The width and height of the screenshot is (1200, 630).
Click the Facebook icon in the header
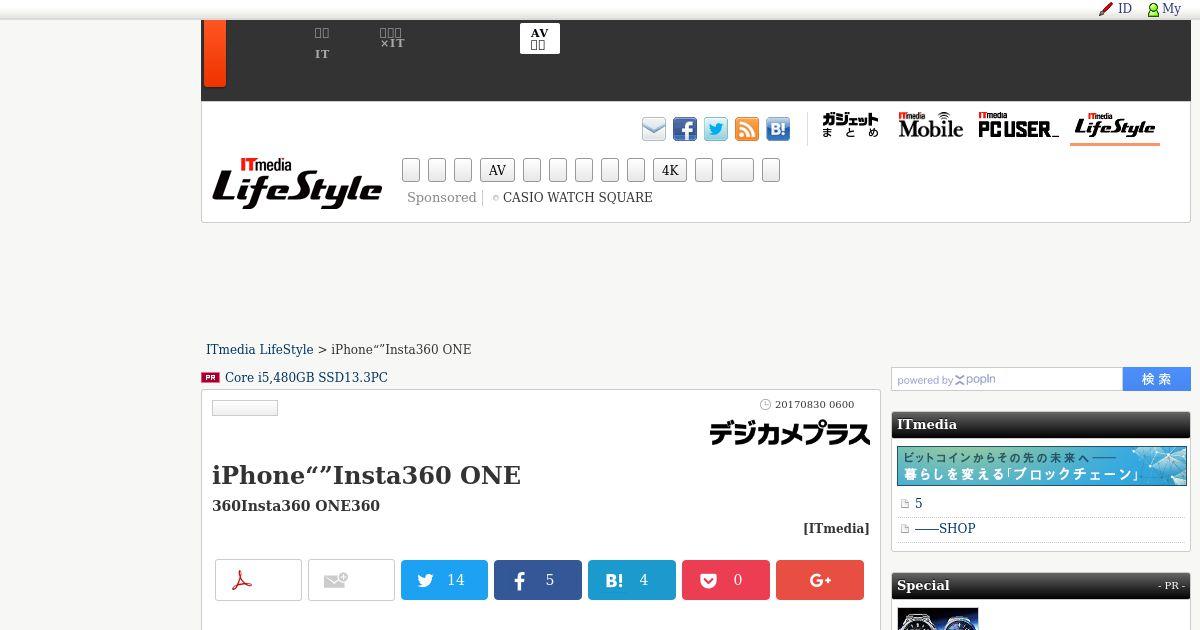click(685, 129)
